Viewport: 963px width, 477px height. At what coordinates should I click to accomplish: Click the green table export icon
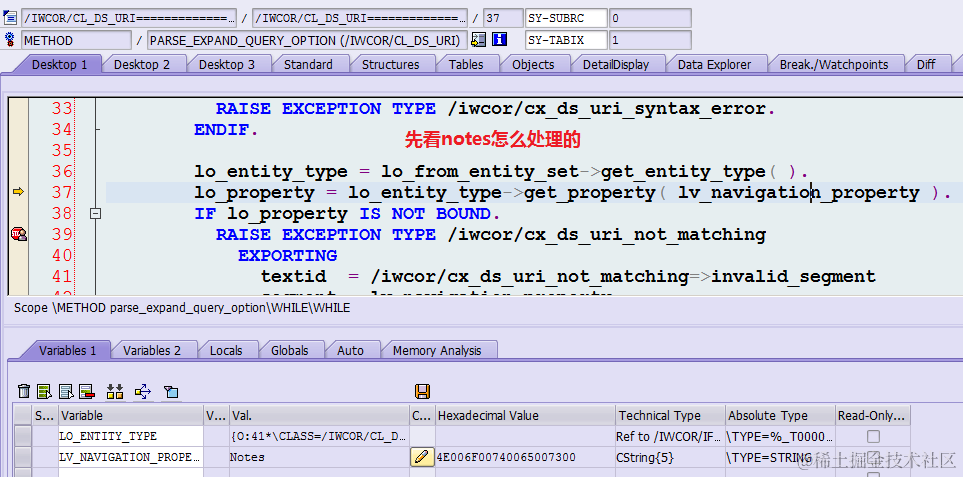coord(44,391)
